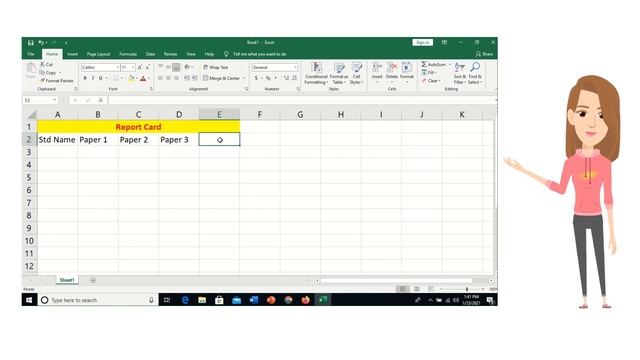Click the Fill button in Editing group
The height and width of the screenshot is (360, 640).
tap(429, 73)
